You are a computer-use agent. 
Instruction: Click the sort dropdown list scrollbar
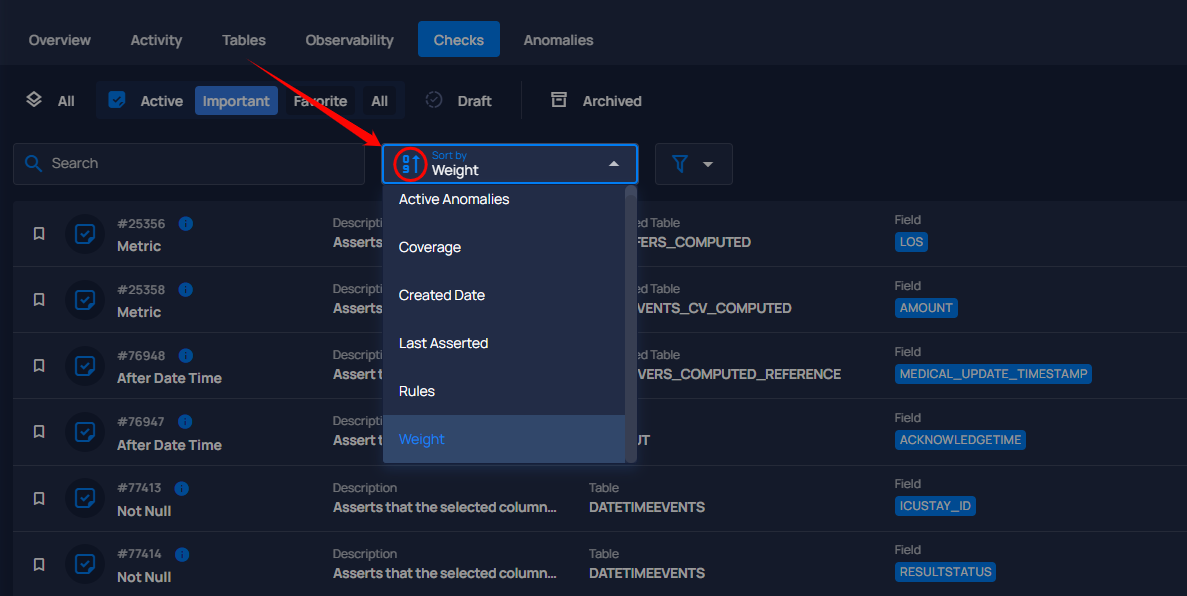point(631,324)
